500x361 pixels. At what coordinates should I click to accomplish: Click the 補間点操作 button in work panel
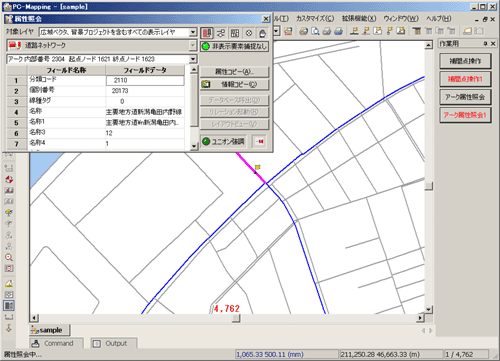click(465, 61)
